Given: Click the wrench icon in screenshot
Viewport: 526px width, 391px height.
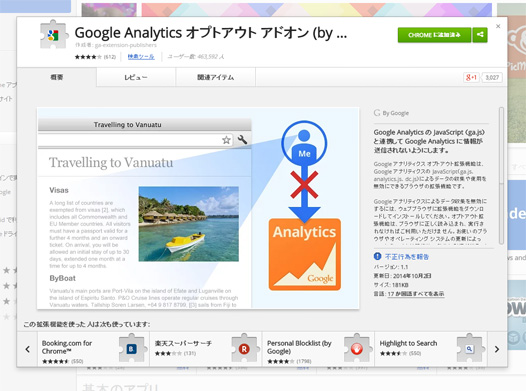Looking at the screenshot, I should point(242,139).
